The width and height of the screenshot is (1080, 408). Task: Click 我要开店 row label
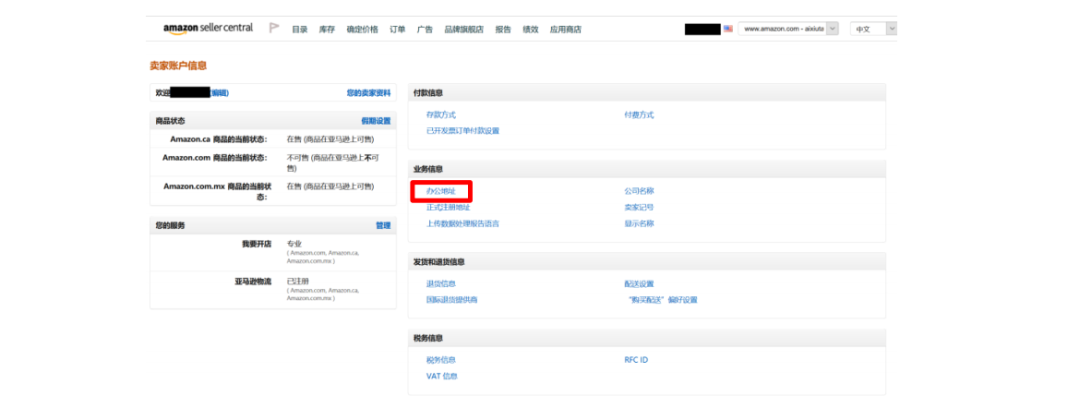tap(256, 244)
